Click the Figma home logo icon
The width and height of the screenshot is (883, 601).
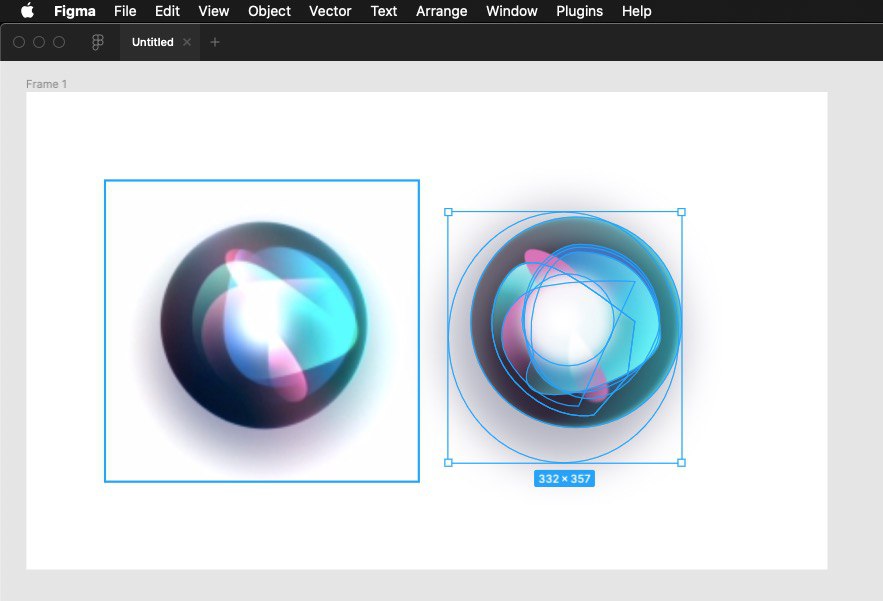point(97,42)
